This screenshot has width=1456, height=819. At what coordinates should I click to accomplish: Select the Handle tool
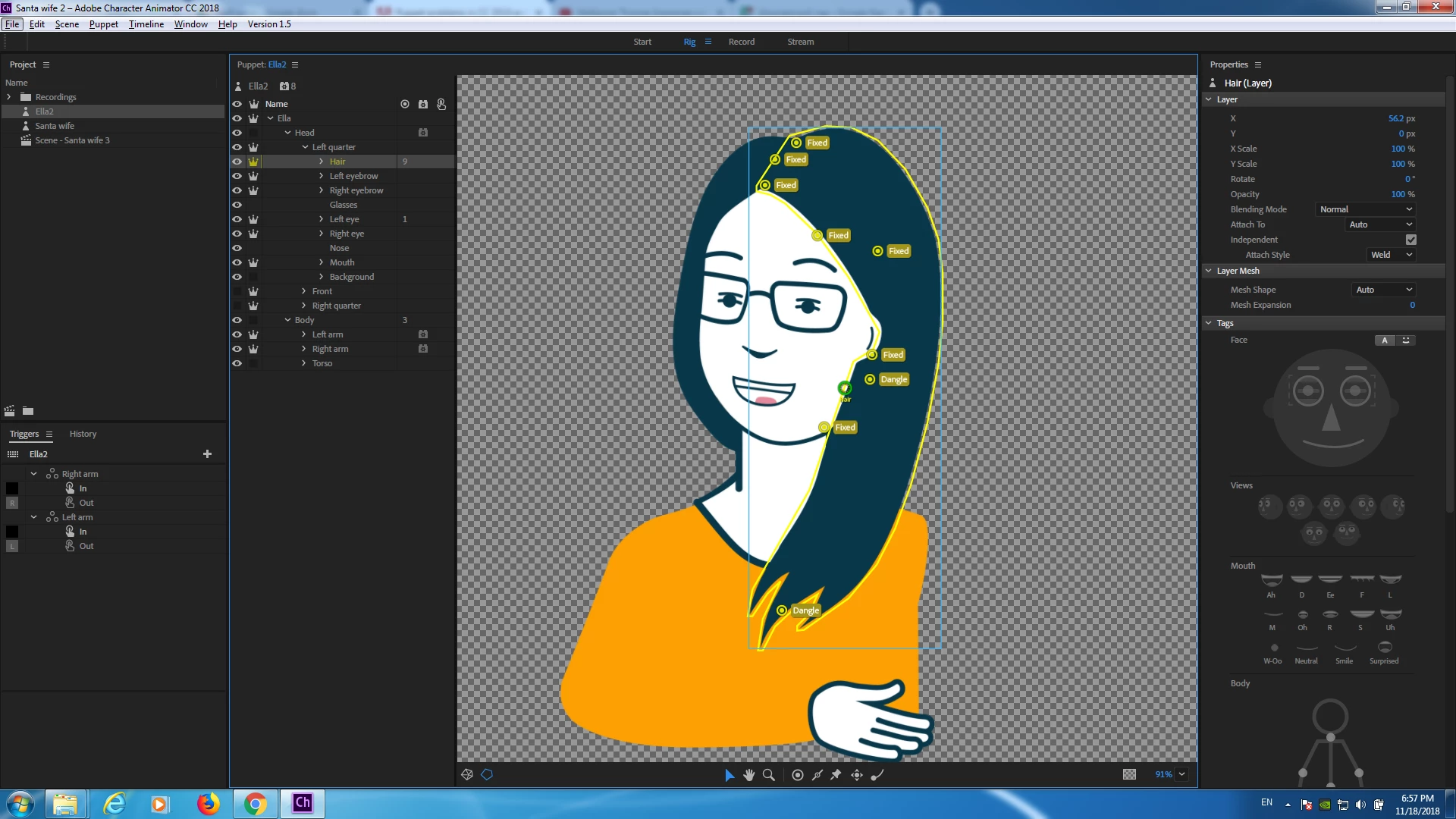[x=798, y=774]
